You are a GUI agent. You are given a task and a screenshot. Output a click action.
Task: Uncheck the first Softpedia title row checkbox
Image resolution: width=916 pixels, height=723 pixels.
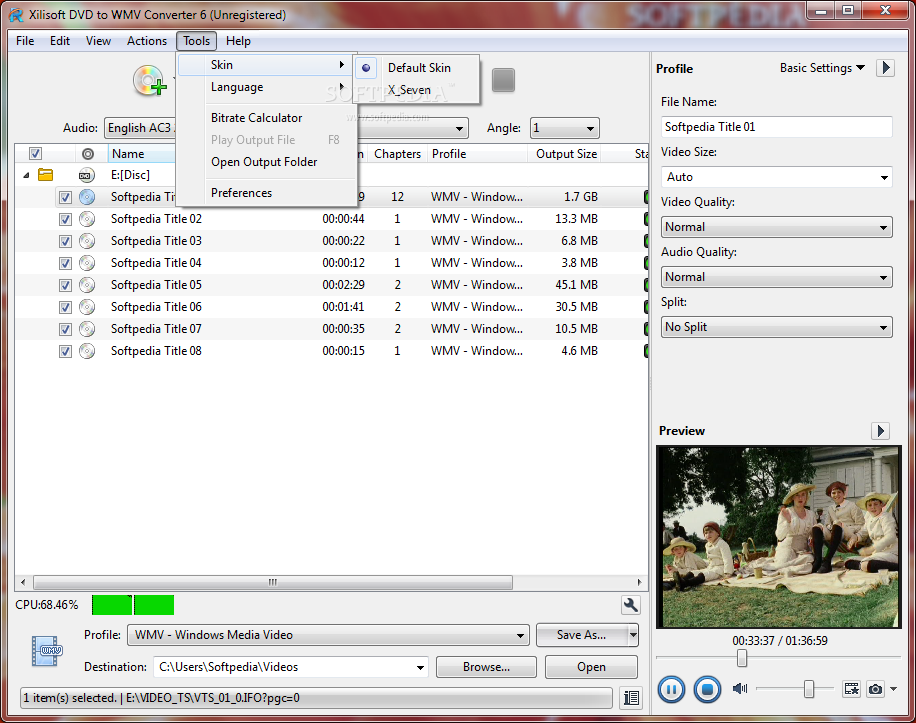65,197
